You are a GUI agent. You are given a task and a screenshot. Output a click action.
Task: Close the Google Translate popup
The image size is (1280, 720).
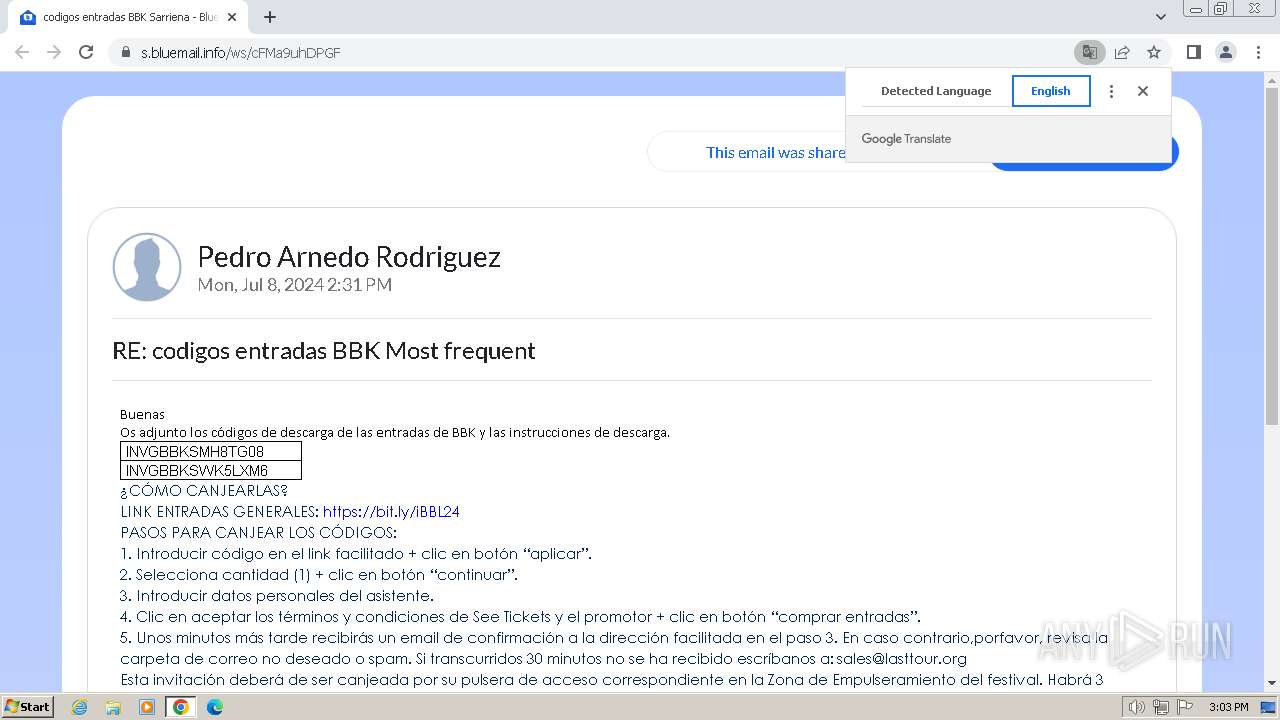(x=1143, y=91)
